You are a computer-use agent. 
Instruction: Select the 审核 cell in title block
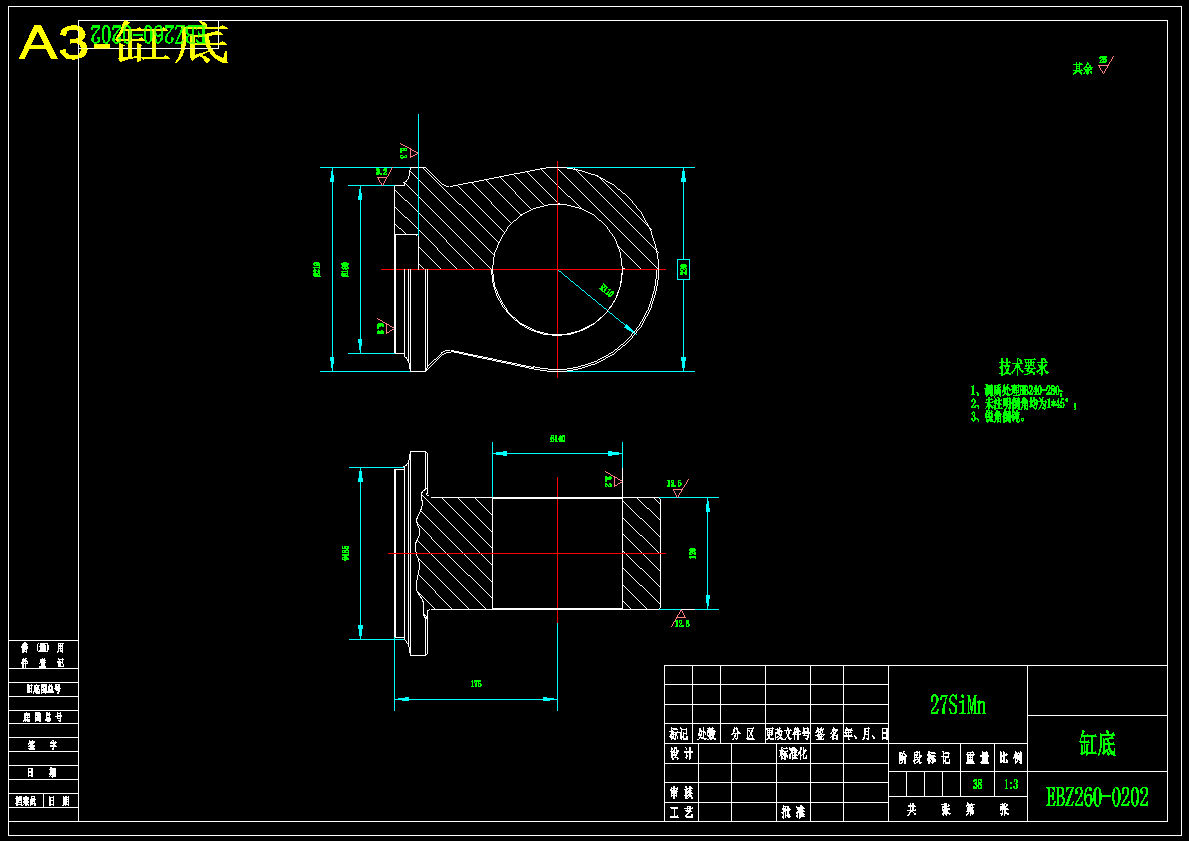(x=681, y=792)
